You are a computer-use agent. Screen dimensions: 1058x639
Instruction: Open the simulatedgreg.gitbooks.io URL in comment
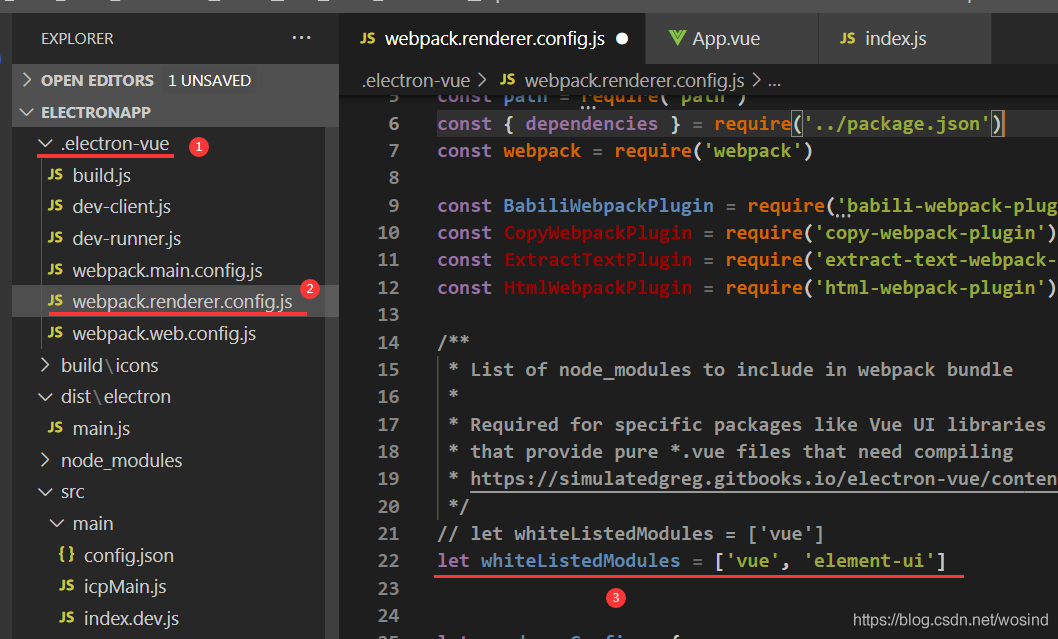pos(763,478)
